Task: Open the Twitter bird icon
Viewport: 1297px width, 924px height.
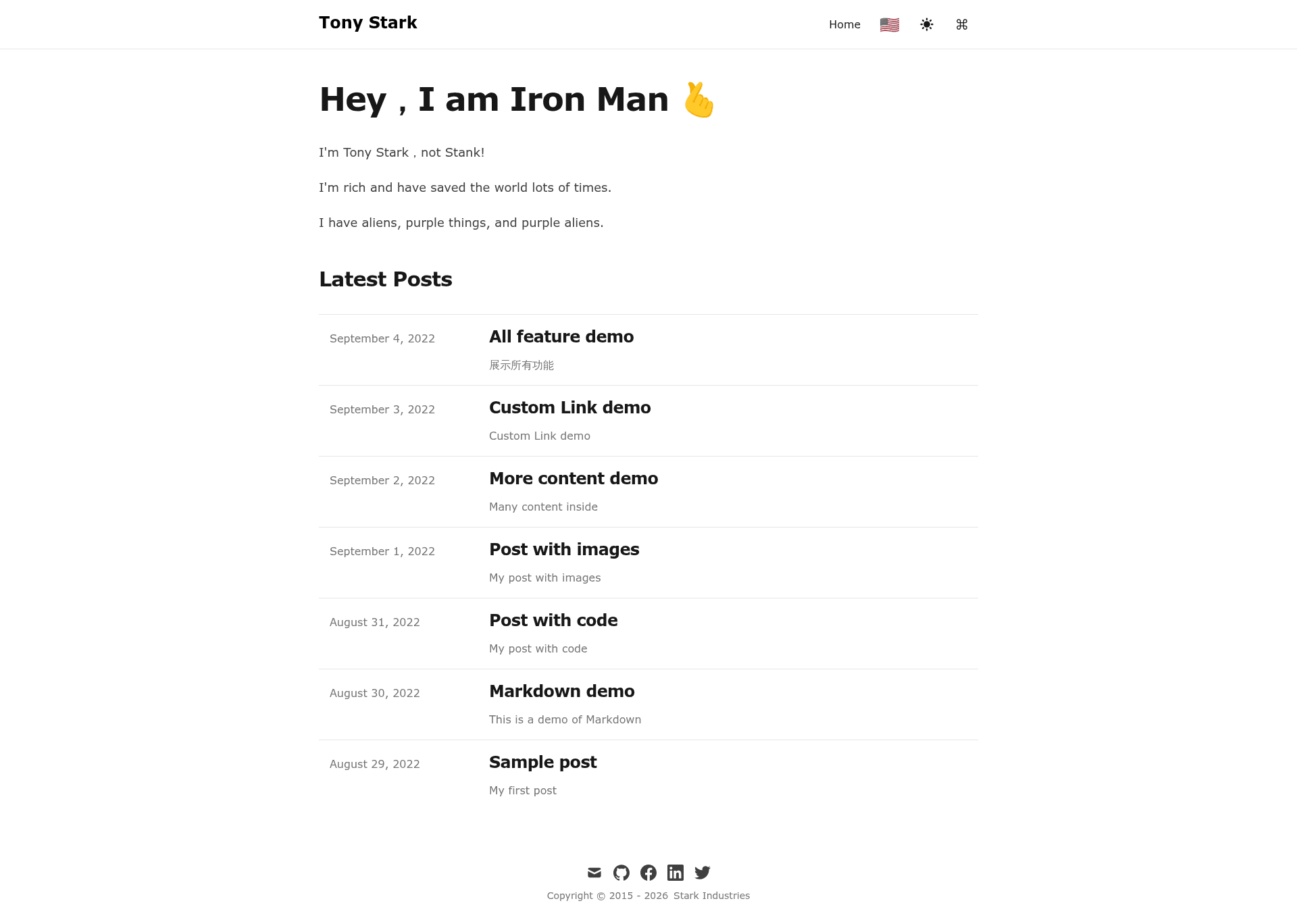Action: click(x=703, y=873)
